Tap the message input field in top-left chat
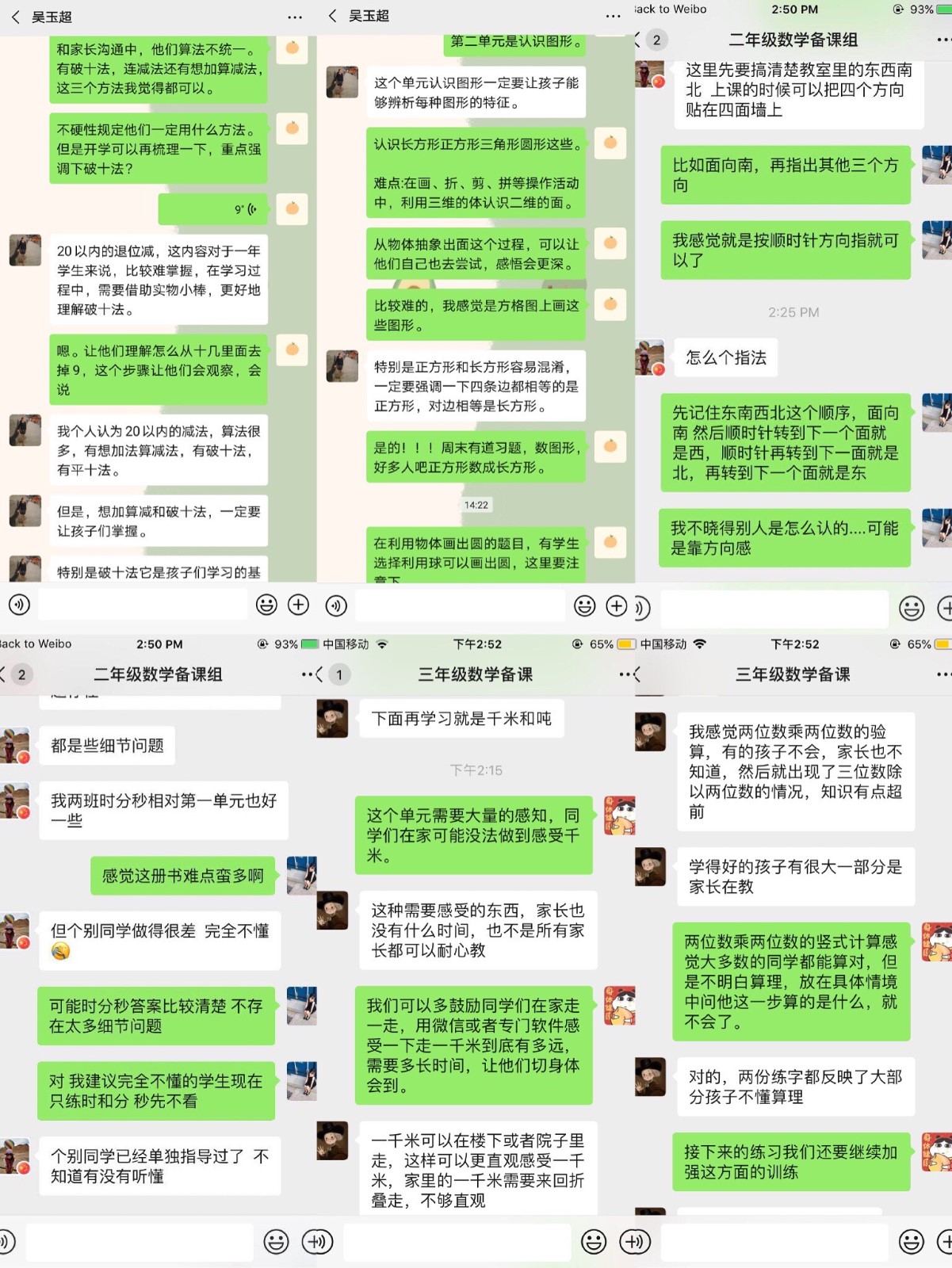This screenshot has width=952, height=1268. (x=143, y=605)
